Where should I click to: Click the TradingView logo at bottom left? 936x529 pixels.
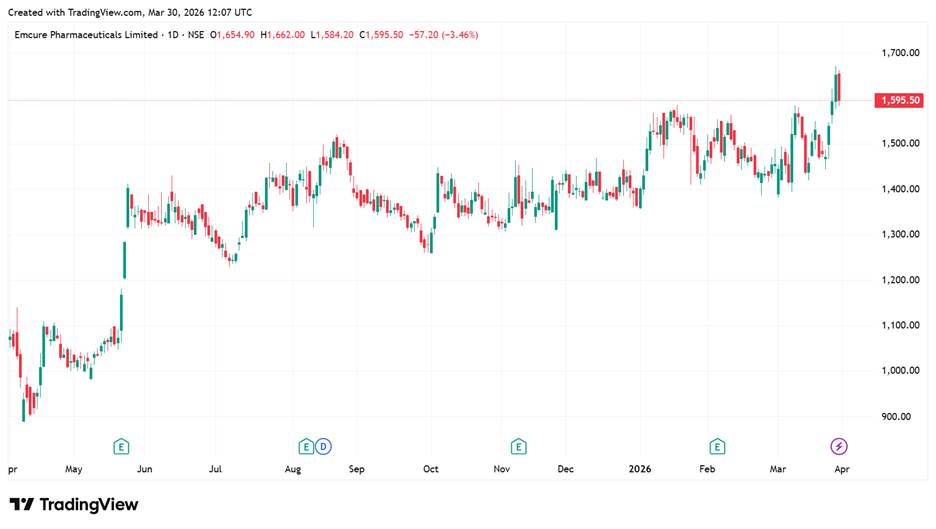tap(74, 505)
